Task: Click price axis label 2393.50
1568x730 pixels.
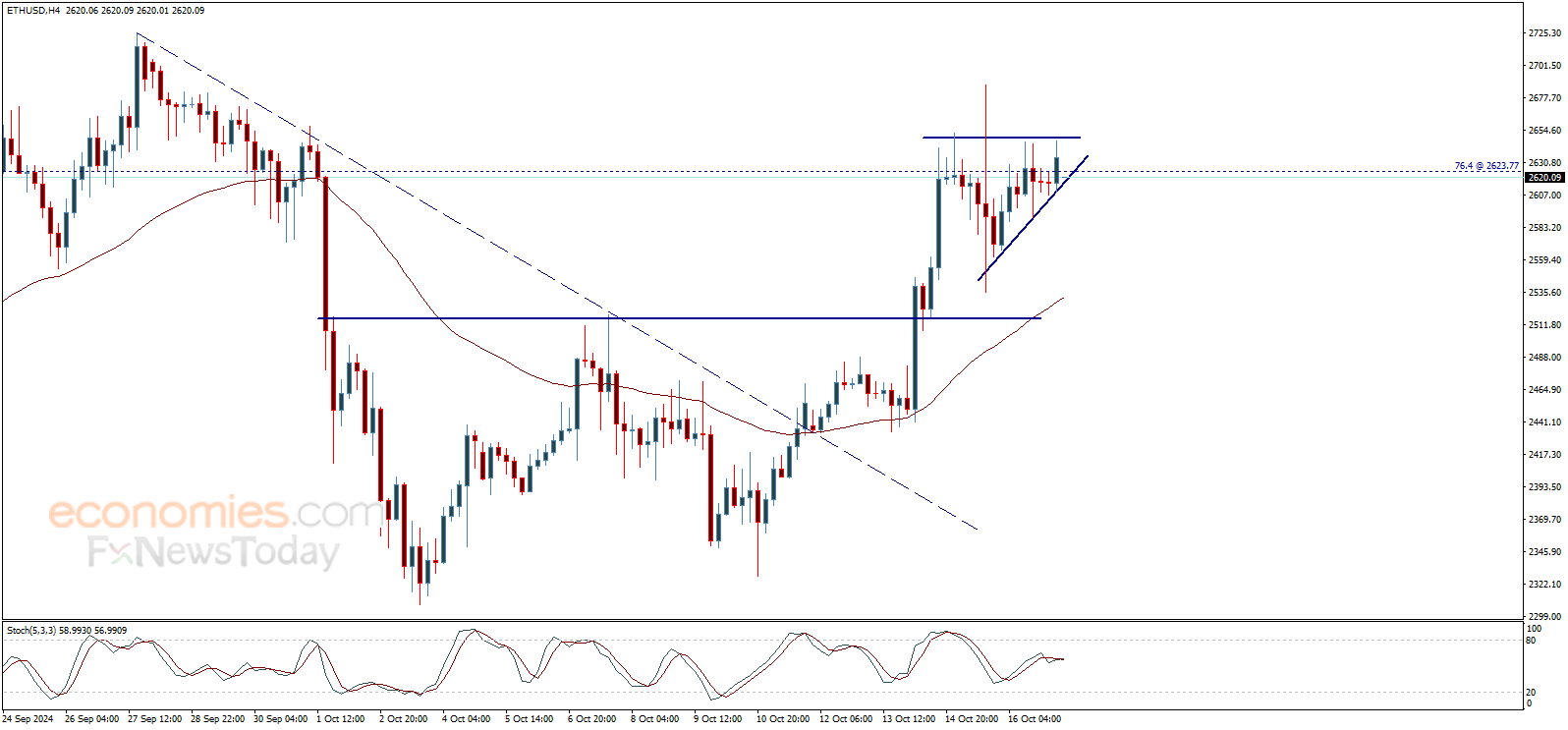Action: (1544, 487)
